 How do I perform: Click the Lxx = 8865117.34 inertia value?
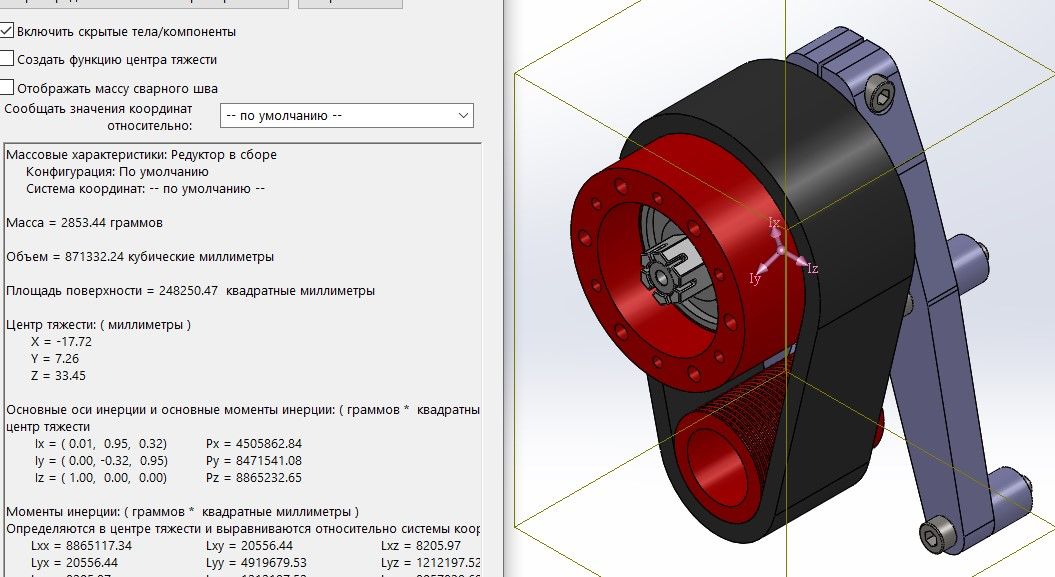coord(82,546)
